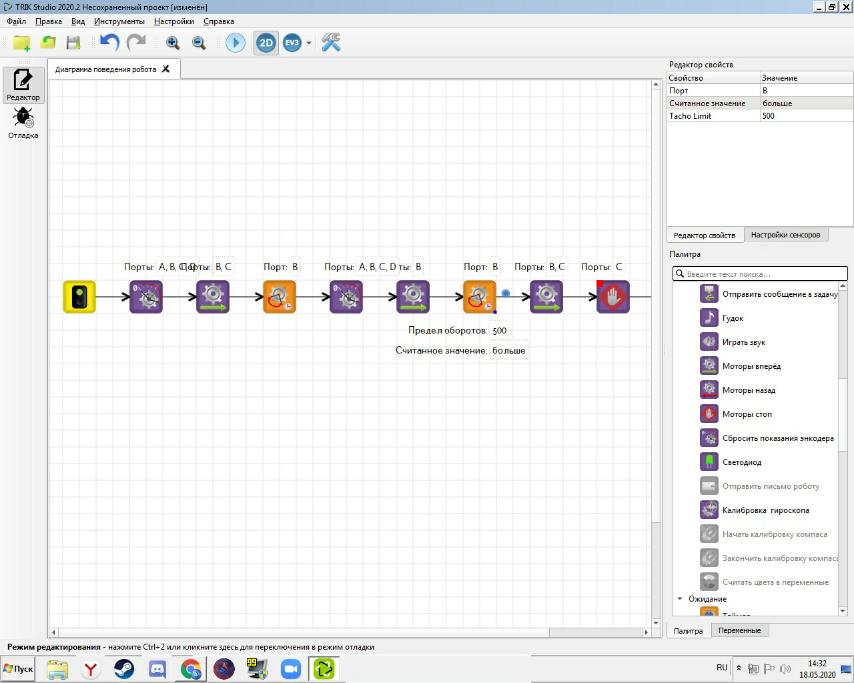
Task: Click the zoom out magnifier icon
Action: pos(199,42)
